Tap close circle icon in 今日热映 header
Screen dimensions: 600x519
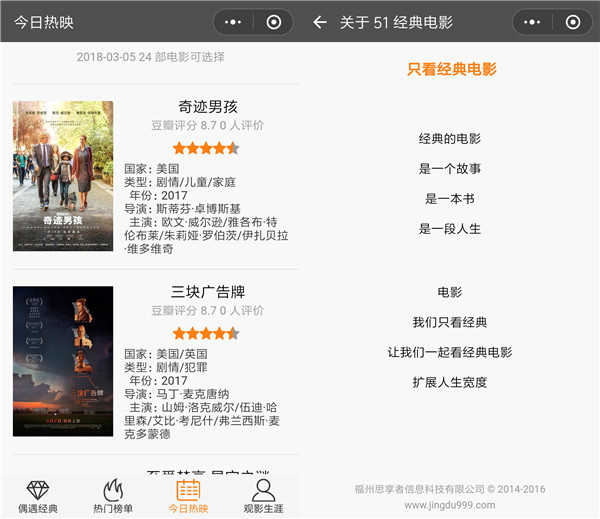pos(274,22)
